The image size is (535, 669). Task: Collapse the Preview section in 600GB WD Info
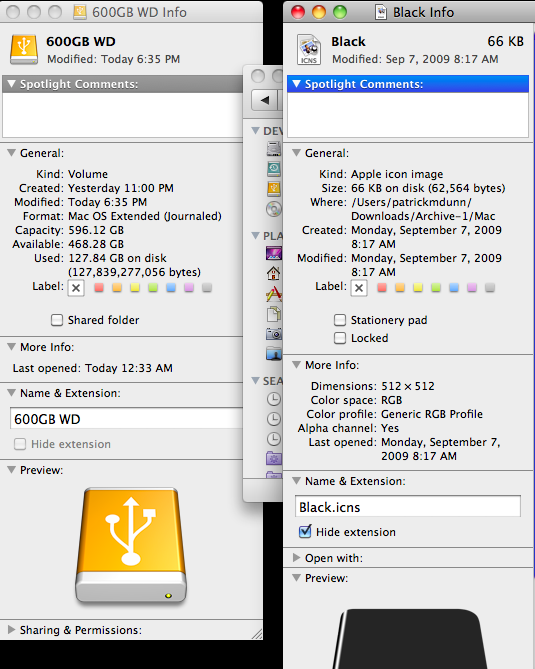pos(12,469)
